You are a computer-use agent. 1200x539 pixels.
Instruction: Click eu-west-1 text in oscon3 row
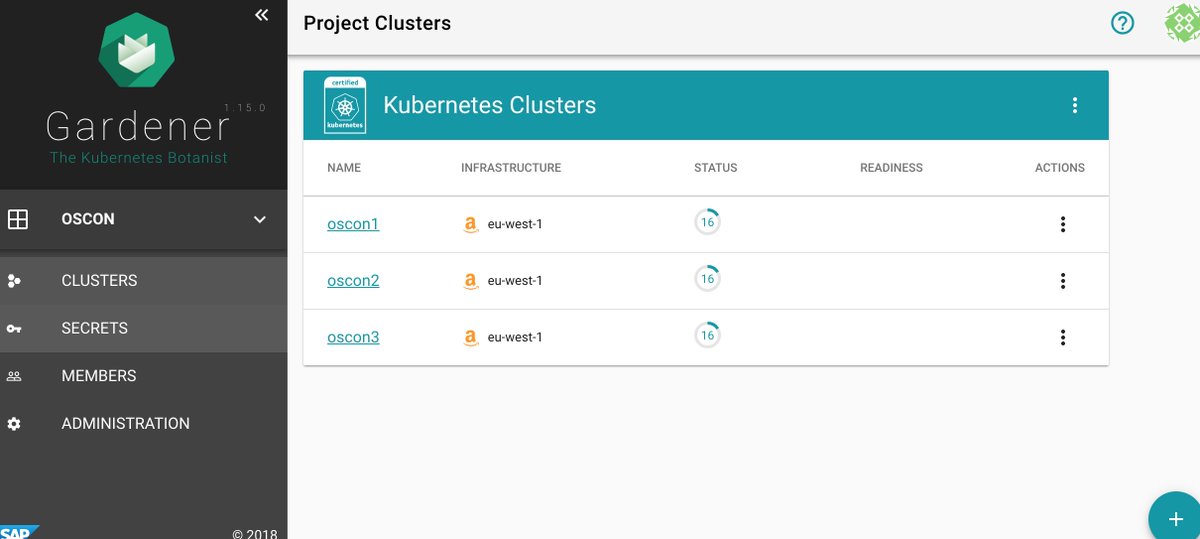(x=515, y=337)
